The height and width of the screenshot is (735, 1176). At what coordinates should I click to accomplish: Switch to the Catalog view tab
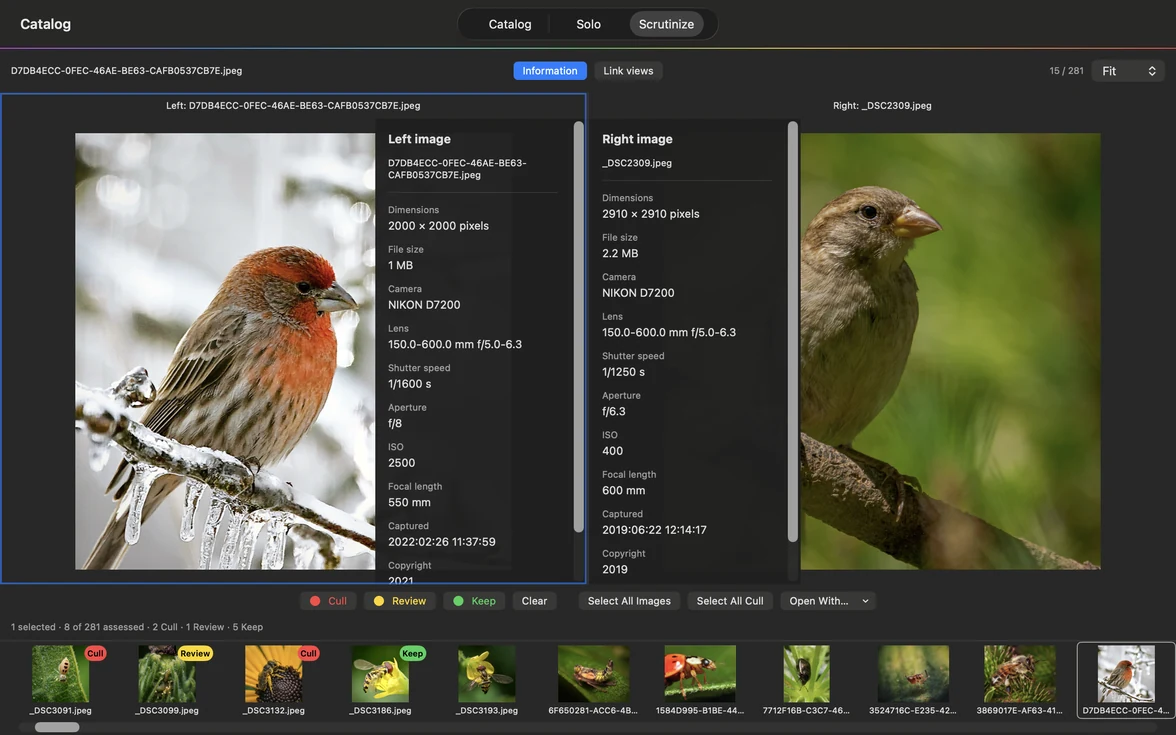pyautogui.click(x=509, y=24)
